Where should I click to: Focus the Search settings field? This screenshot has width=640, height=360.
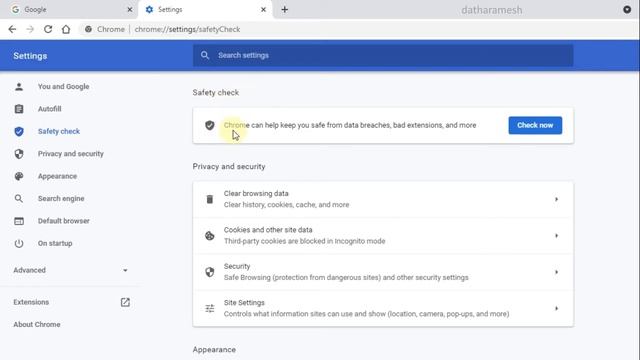click(383, 55)
